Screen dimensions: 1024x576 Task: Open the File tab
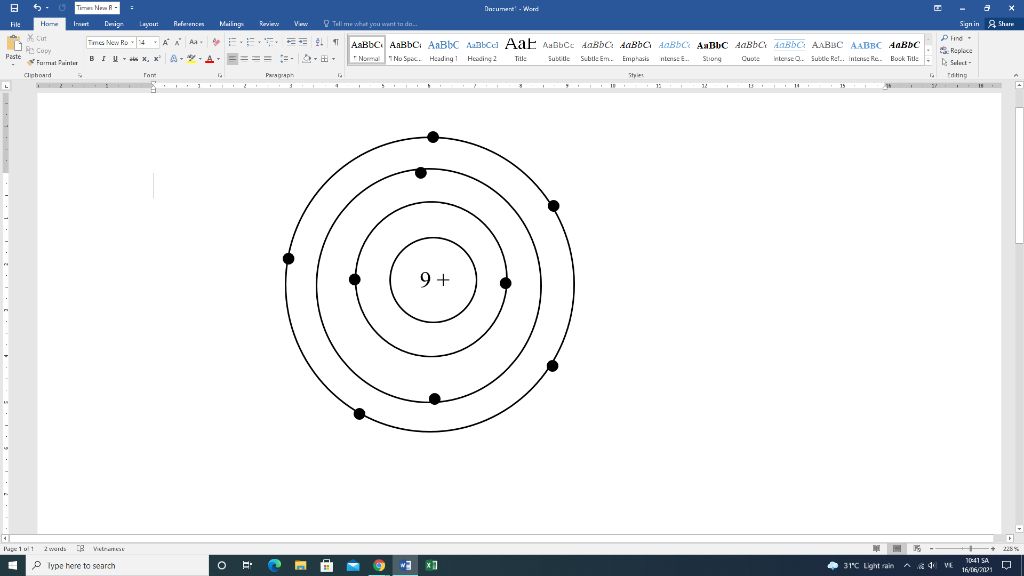(15, 24)
